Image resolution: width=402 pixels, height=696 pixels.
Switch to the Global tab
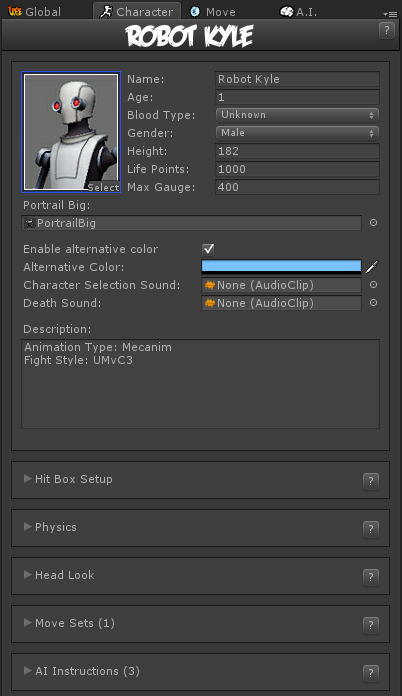click(x=34, y=12)
